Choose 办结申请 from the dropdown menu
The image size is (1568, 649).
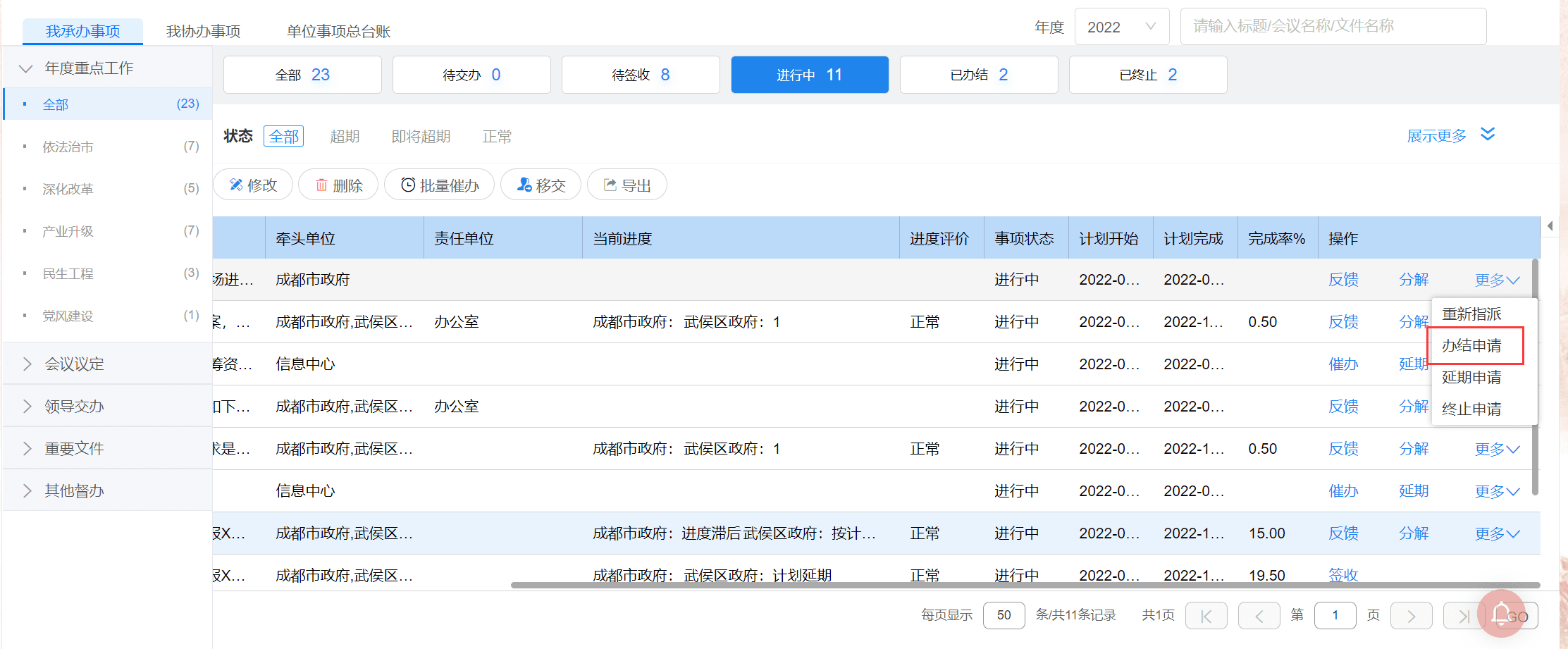tap(1471, 346)
